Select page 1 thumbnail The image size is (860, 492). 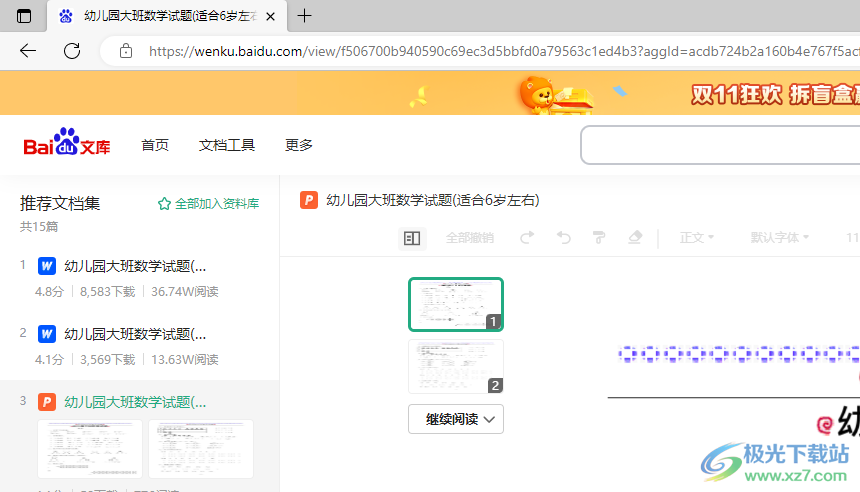(456, 304)
